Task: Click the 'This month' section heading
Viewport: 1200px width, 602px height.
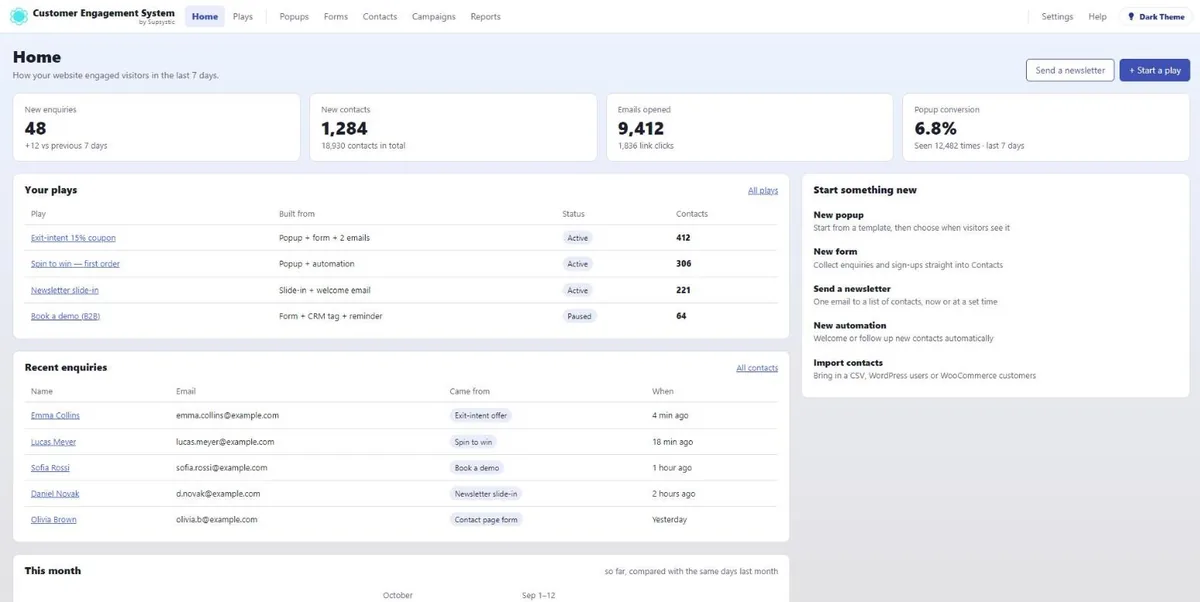Action: [53, 570]
